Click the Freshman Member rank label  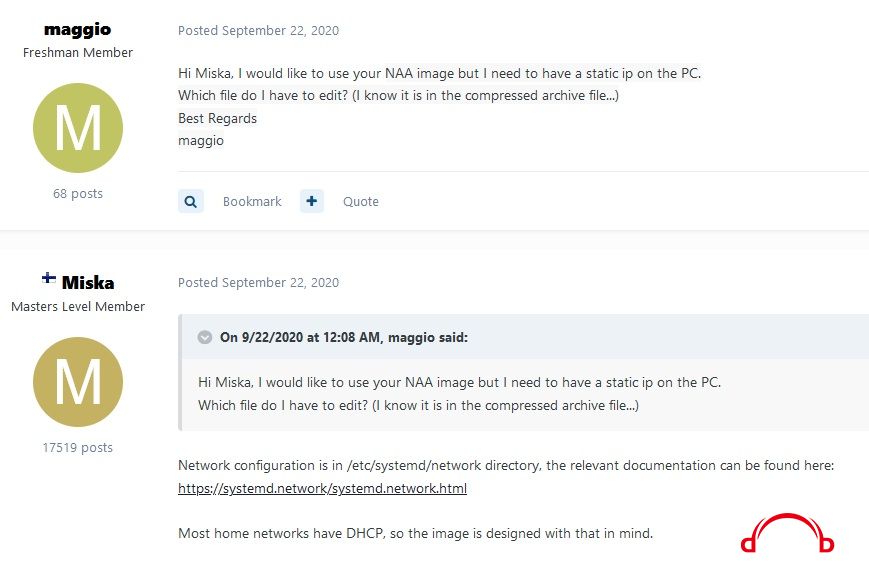pyautogui.click(x=78, y=53)
